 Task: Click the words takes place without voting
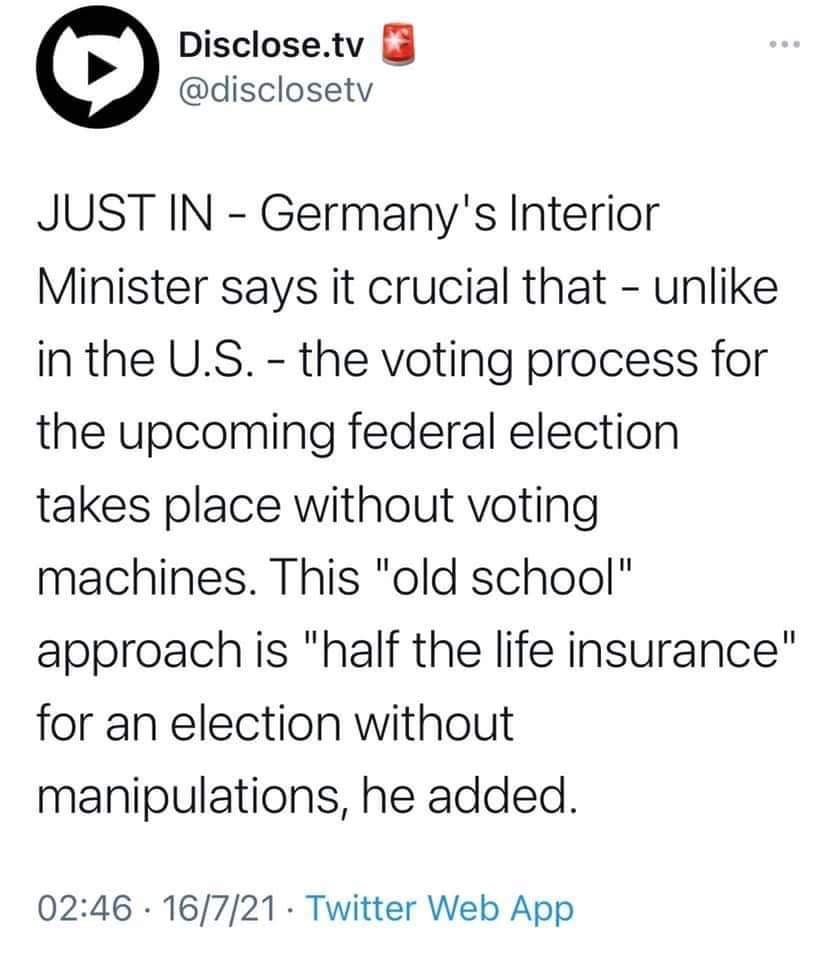[x=319, y=506]
